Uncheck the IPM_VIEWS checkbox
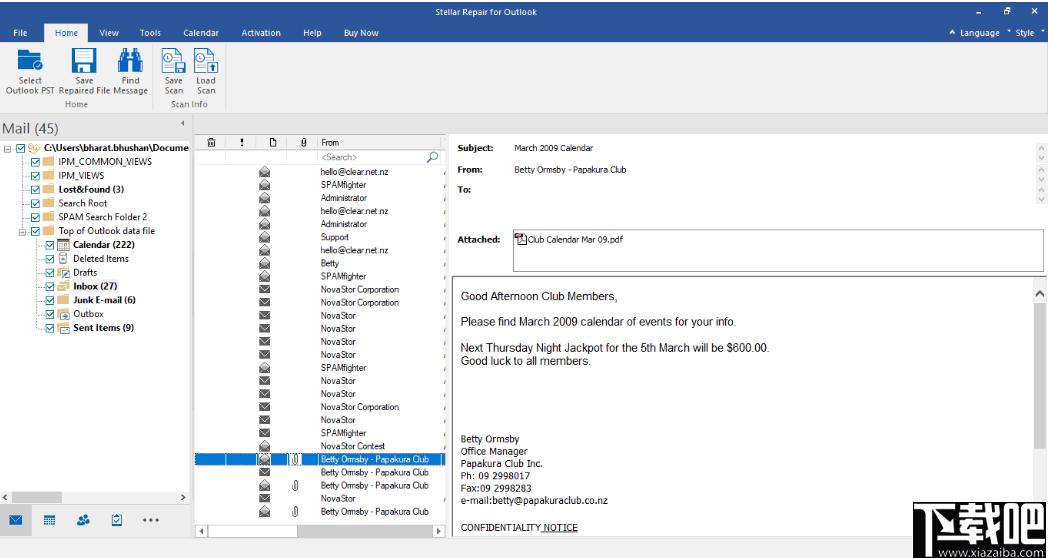 pyautogui.click(x=35, y=176)
